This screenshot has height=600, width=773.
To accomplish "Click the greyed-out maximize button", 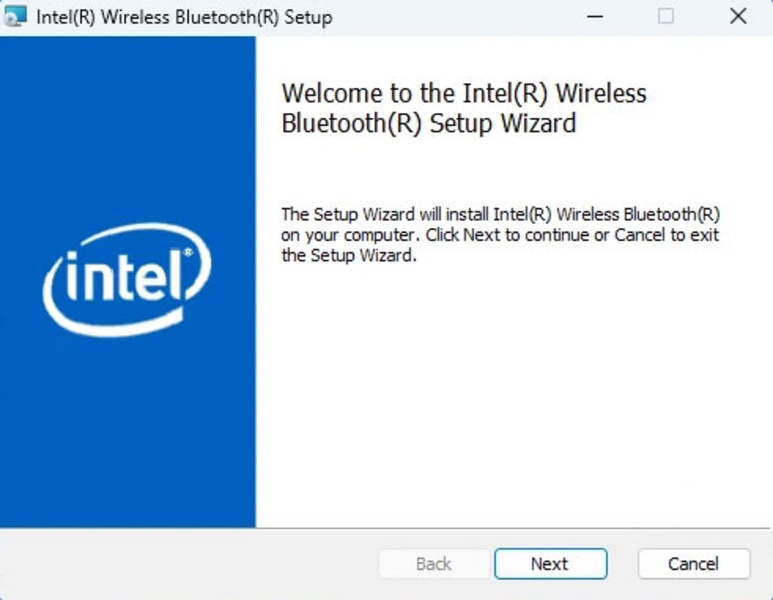I will (x=666, y=17).
